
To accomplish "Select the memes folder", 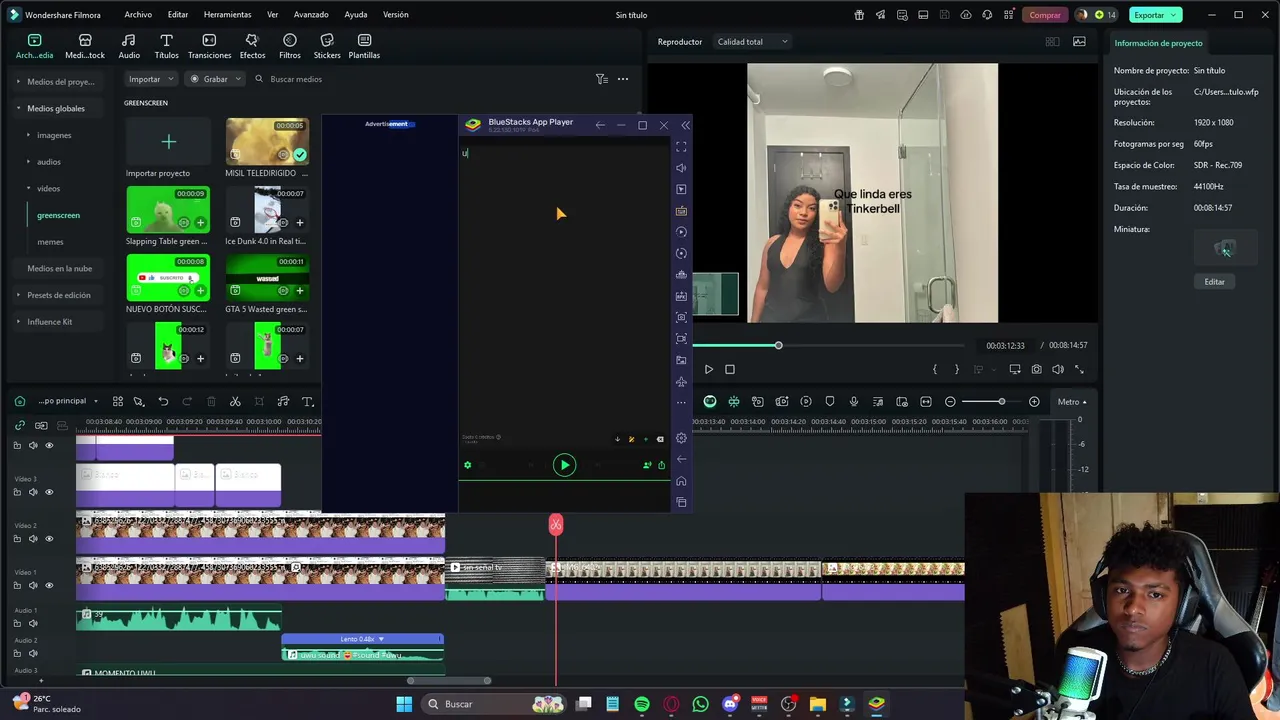I will 50,242.
